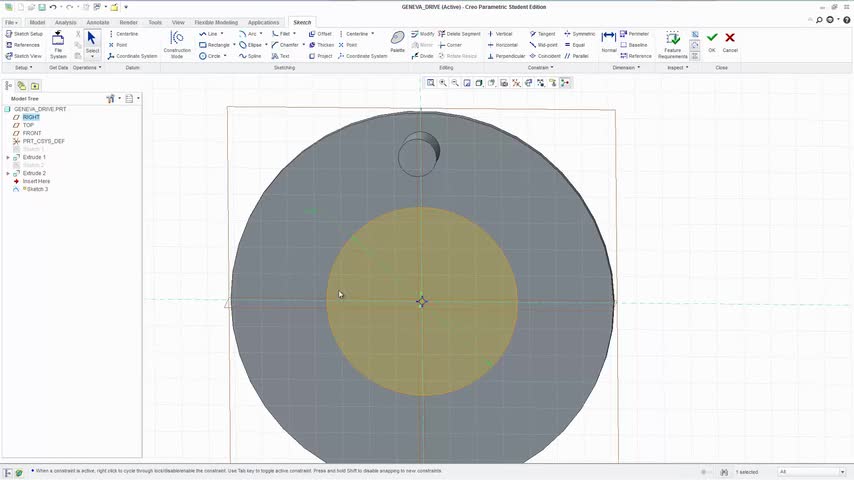Screen dimensions: 854x480
Task: Expand Extrude 2 in model tree
Action: [8, 173]
